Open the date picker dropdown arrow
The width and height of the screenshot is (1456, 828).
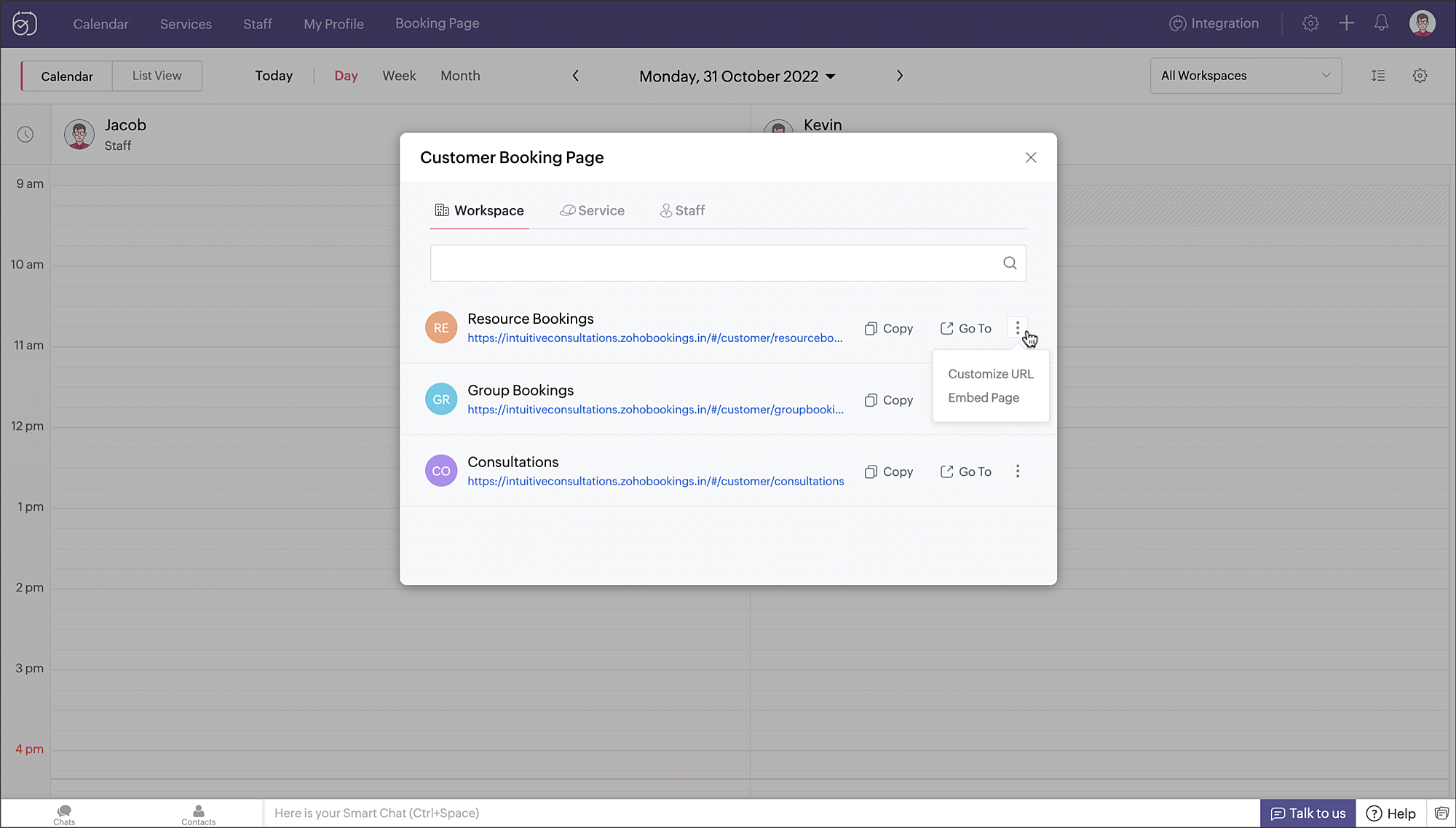tap(831, 76)
